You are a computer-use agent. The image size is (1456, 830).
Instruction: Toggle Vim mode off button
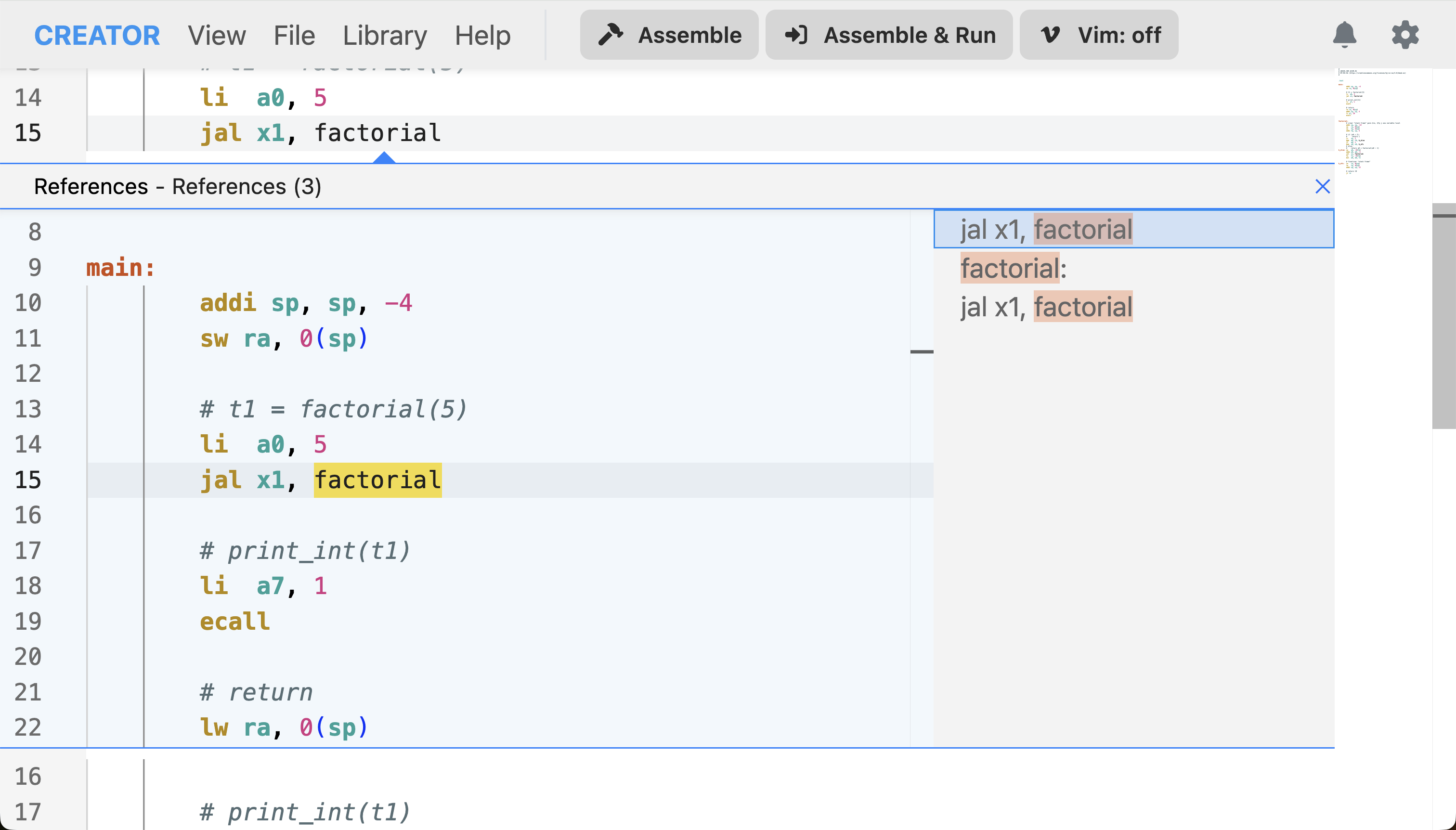click(x=1099, y=35)
